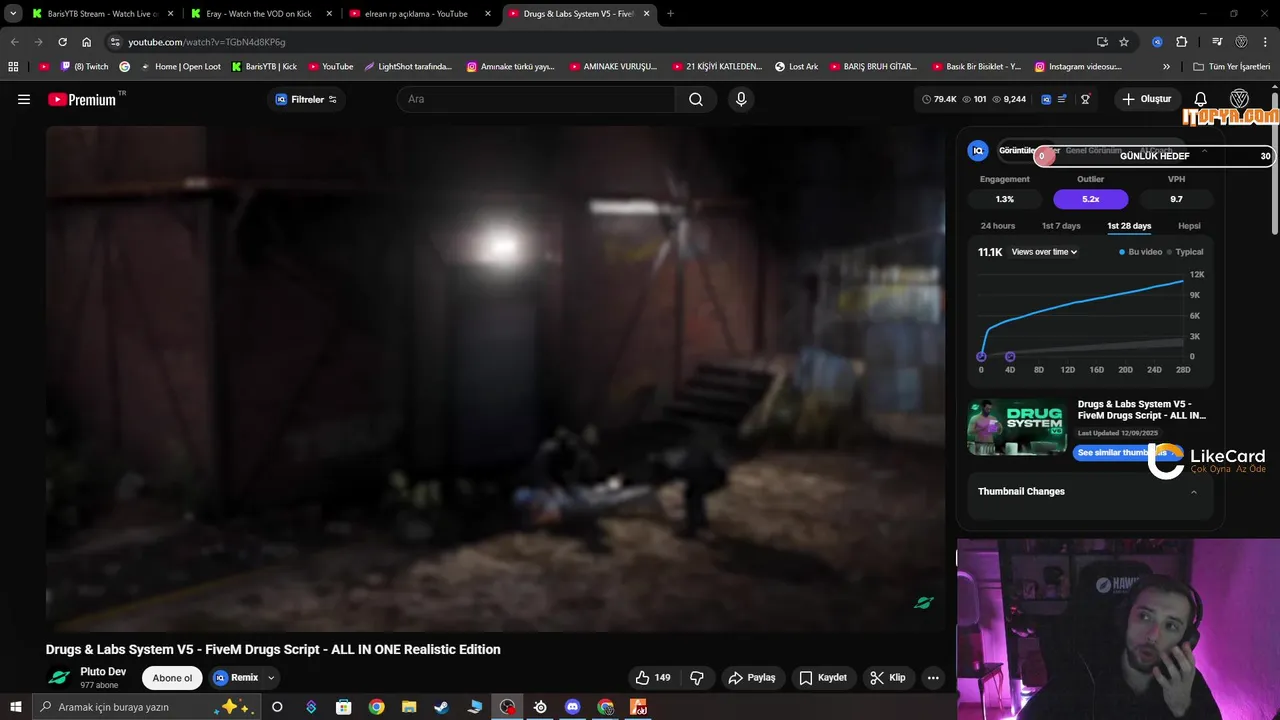Open Tüm Yer İşaretleri bookmarks folder
Image resolution: width=1280 pixels, height=720 pixels.
click(x=1231, y=67)
